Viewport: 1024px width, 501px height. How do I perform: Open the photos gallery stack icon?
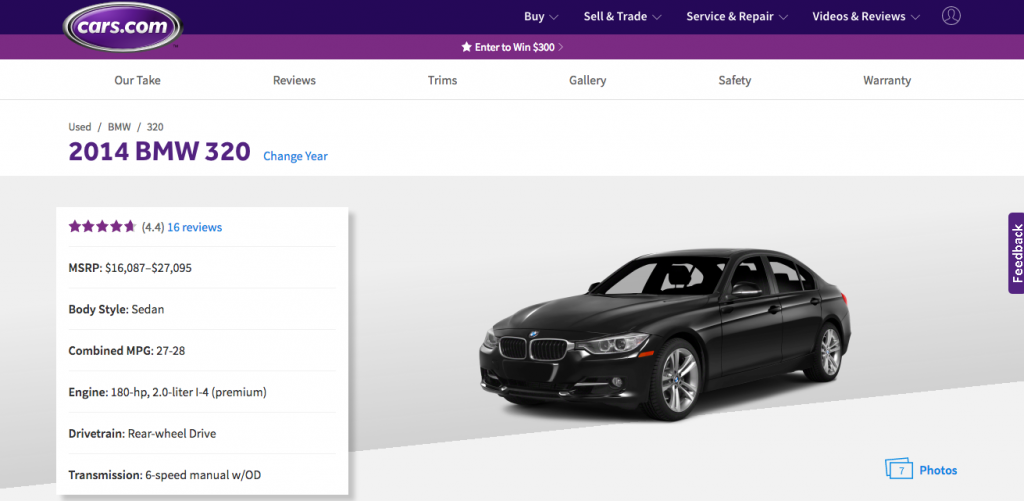pos(899,469)
